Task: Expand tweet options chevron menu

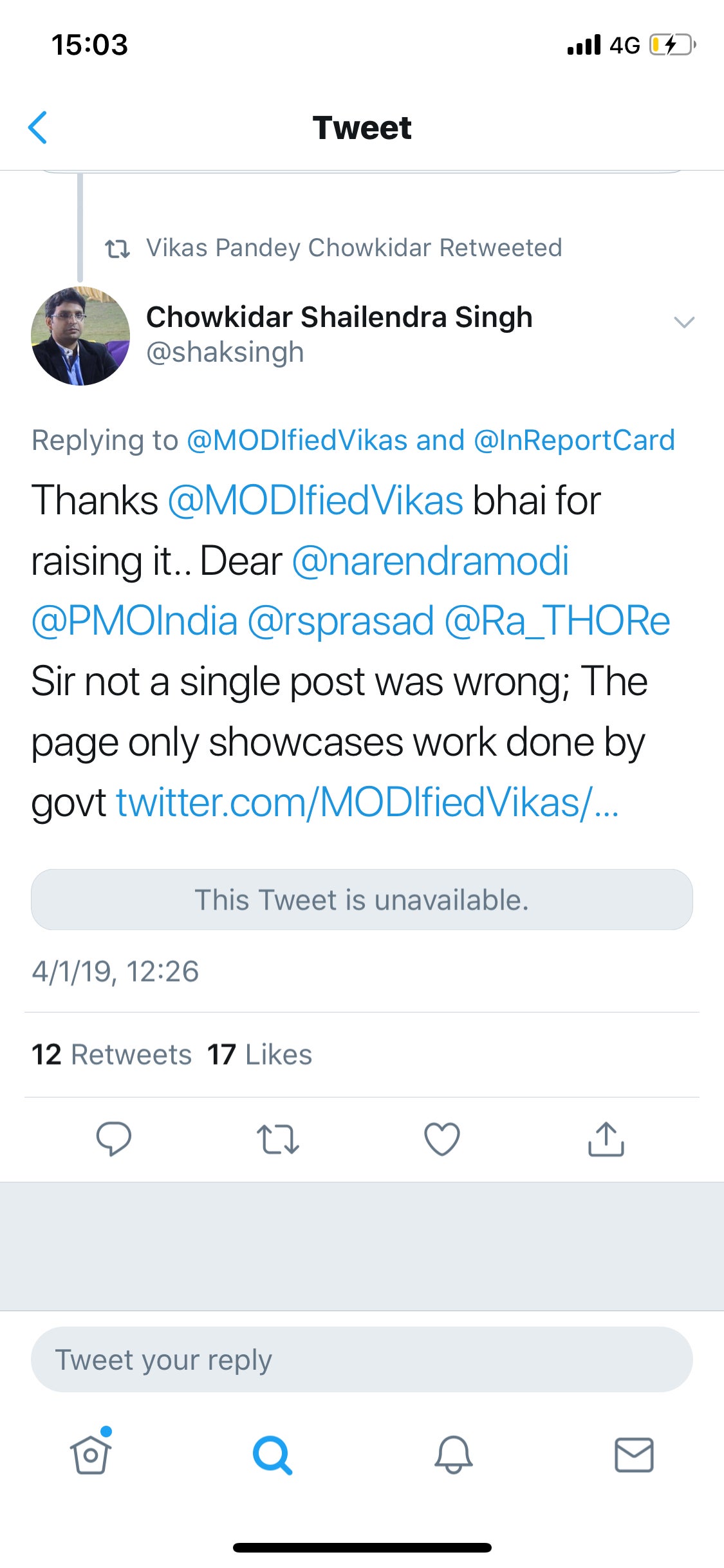Action: click(683, 322)
